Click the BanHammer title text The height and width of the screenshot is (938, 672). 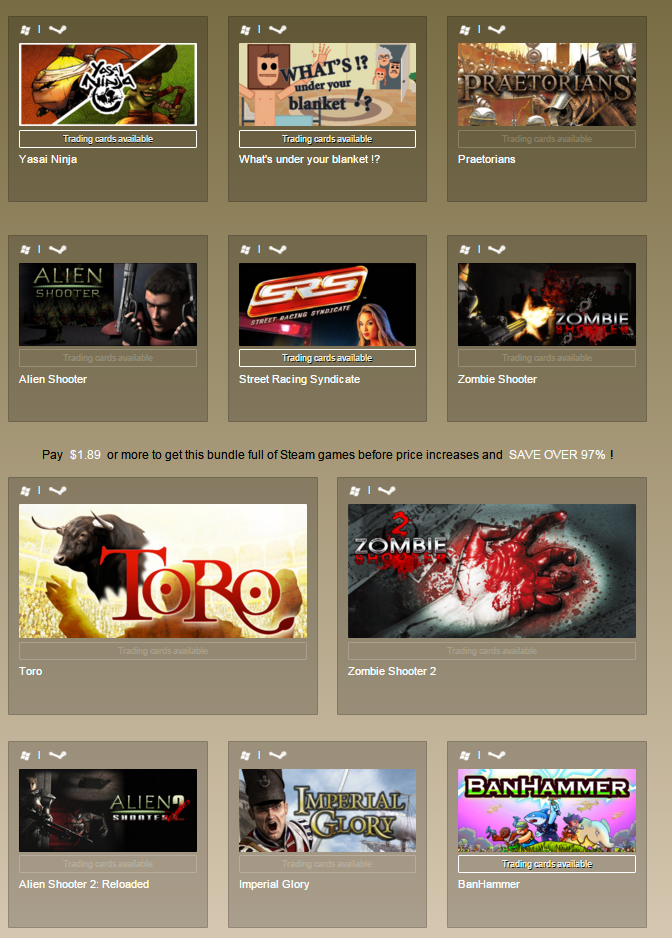[489, 884]
